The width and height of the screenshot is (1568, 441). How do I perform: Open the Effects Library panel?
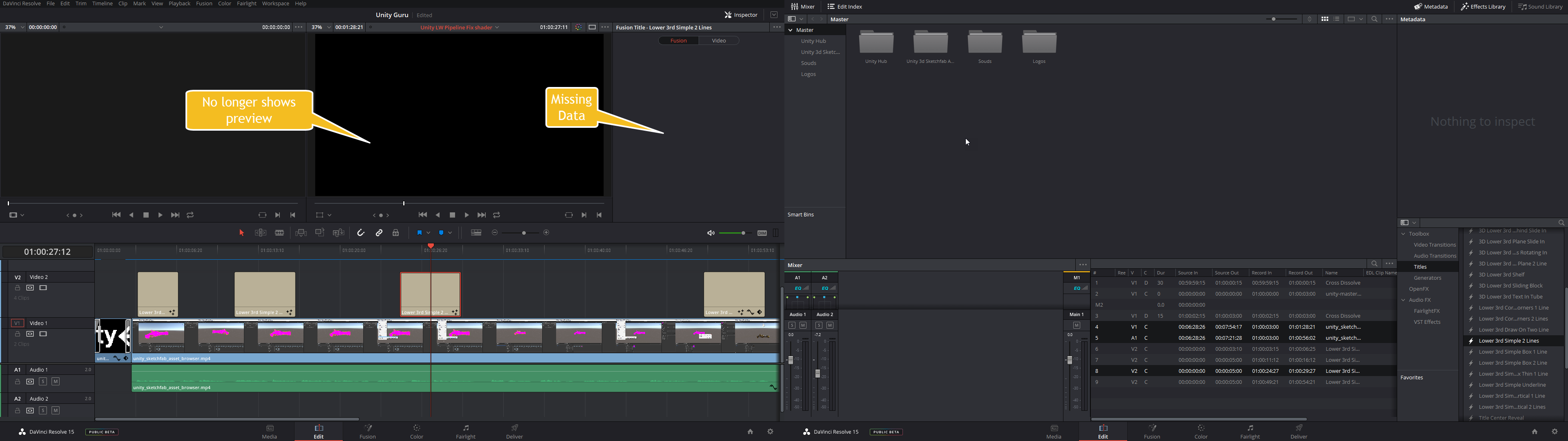point(1483,7)
